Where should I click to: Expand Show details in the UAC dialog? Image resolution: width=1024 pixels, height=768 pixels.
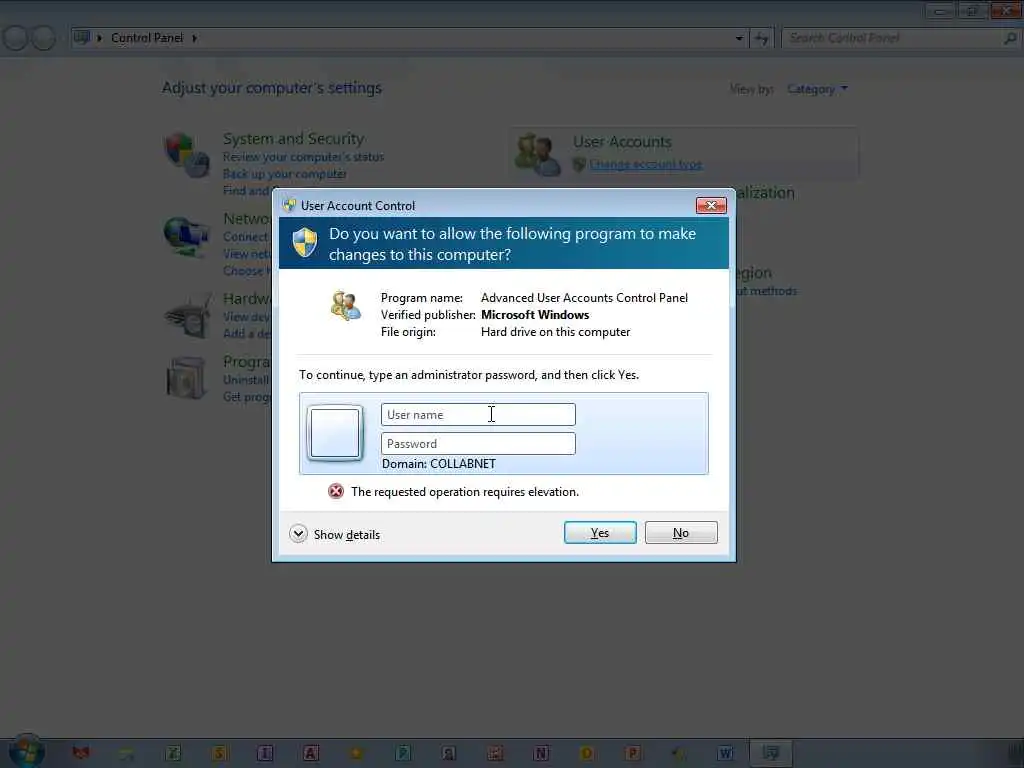[x=334, y=534]
